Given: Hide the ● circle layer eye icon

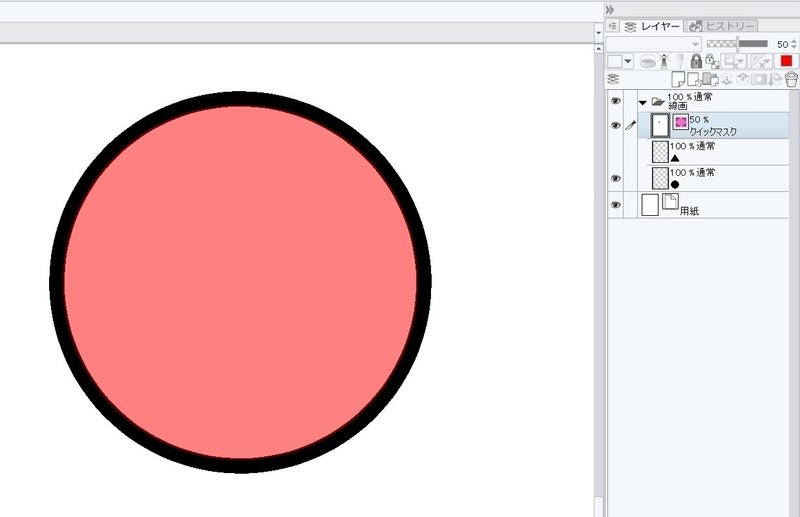Looking at the screenshot, I should 616,178.
